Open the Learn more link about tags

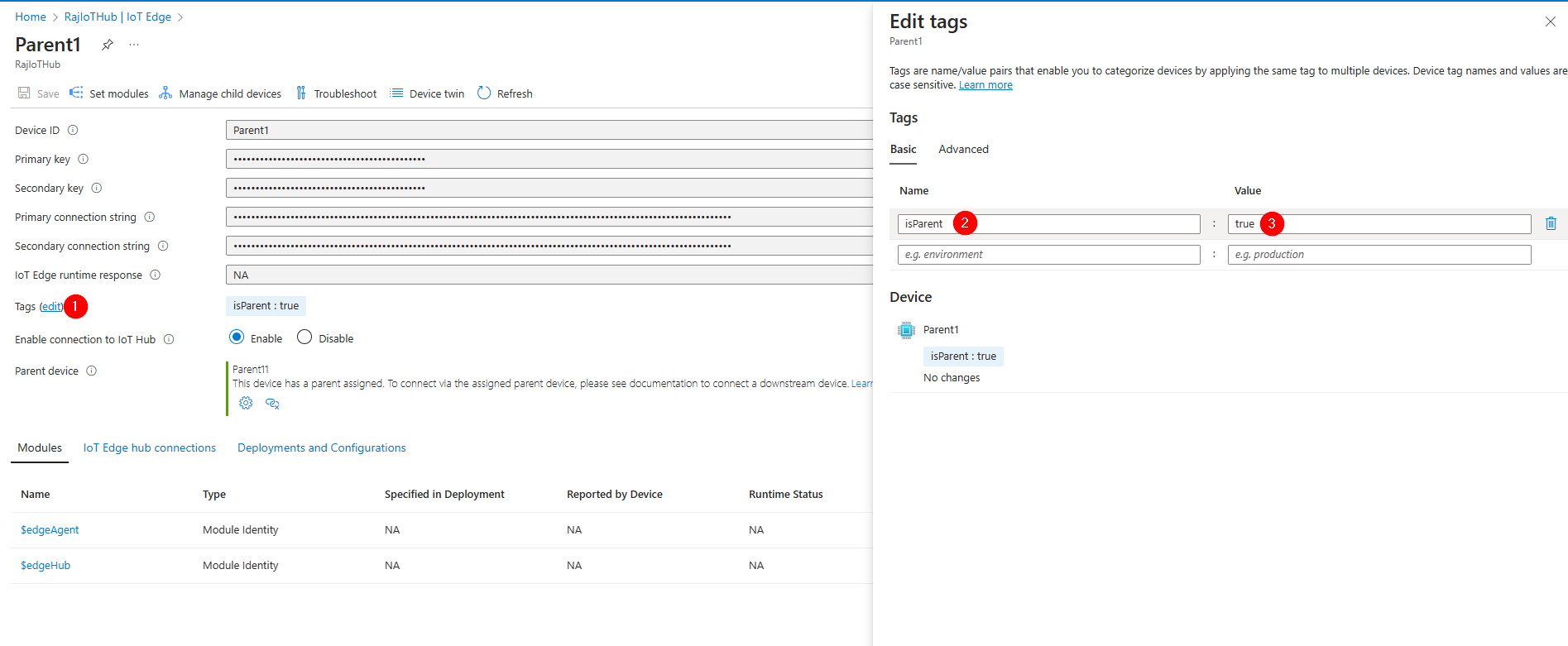click(985, 85)
